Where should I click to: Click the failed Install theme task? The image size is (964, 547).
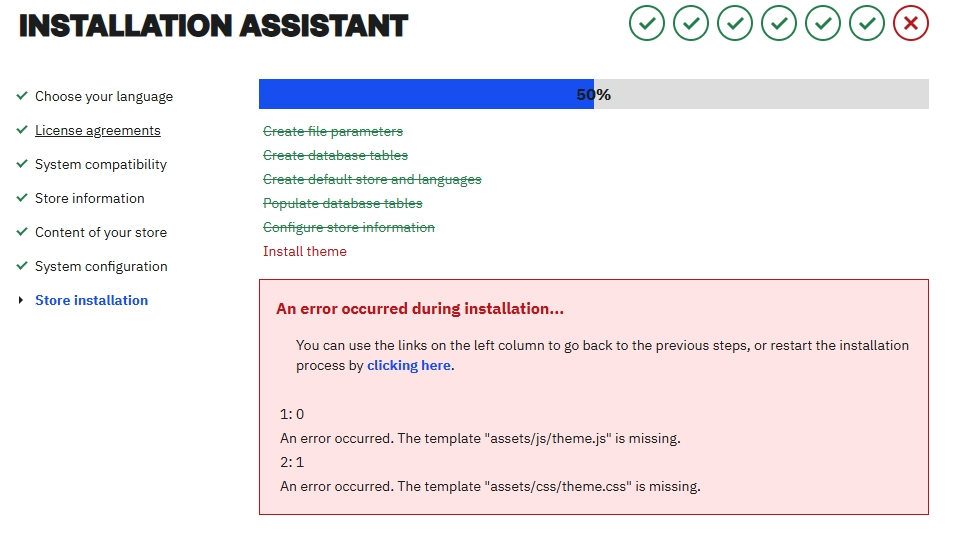click(305, 251)
